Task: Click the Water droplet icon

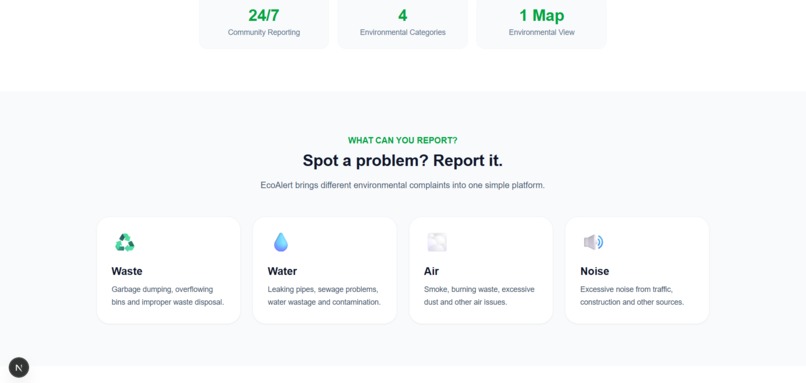Action: [x=281, y=242]
